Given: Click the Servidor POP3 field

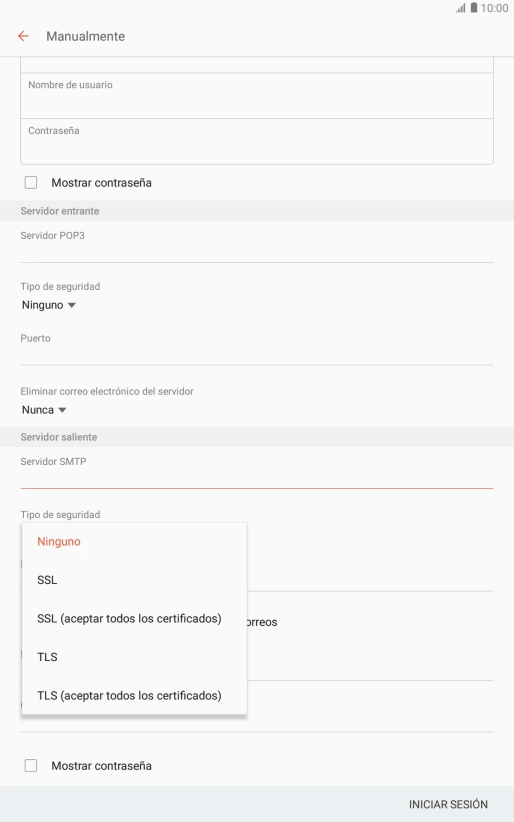Looking at the screenshot, I should (x=257, y=245).
